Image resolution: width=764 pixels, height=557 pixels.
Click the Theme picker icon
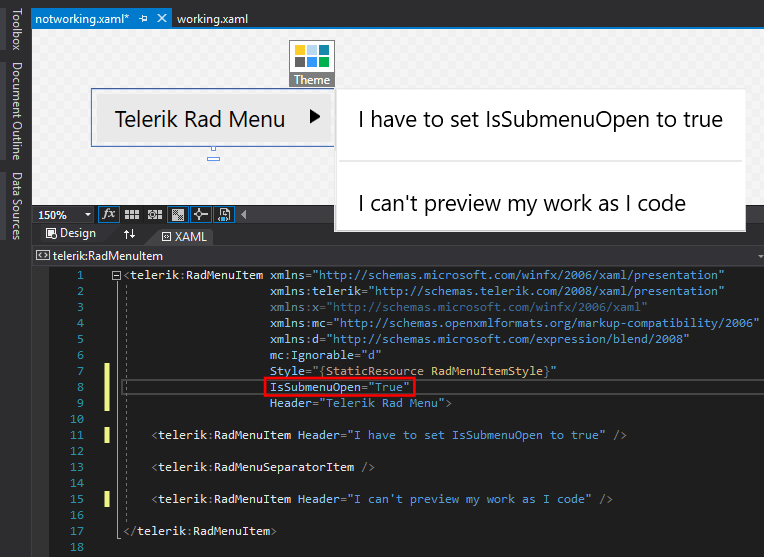(x=312, y=63)
